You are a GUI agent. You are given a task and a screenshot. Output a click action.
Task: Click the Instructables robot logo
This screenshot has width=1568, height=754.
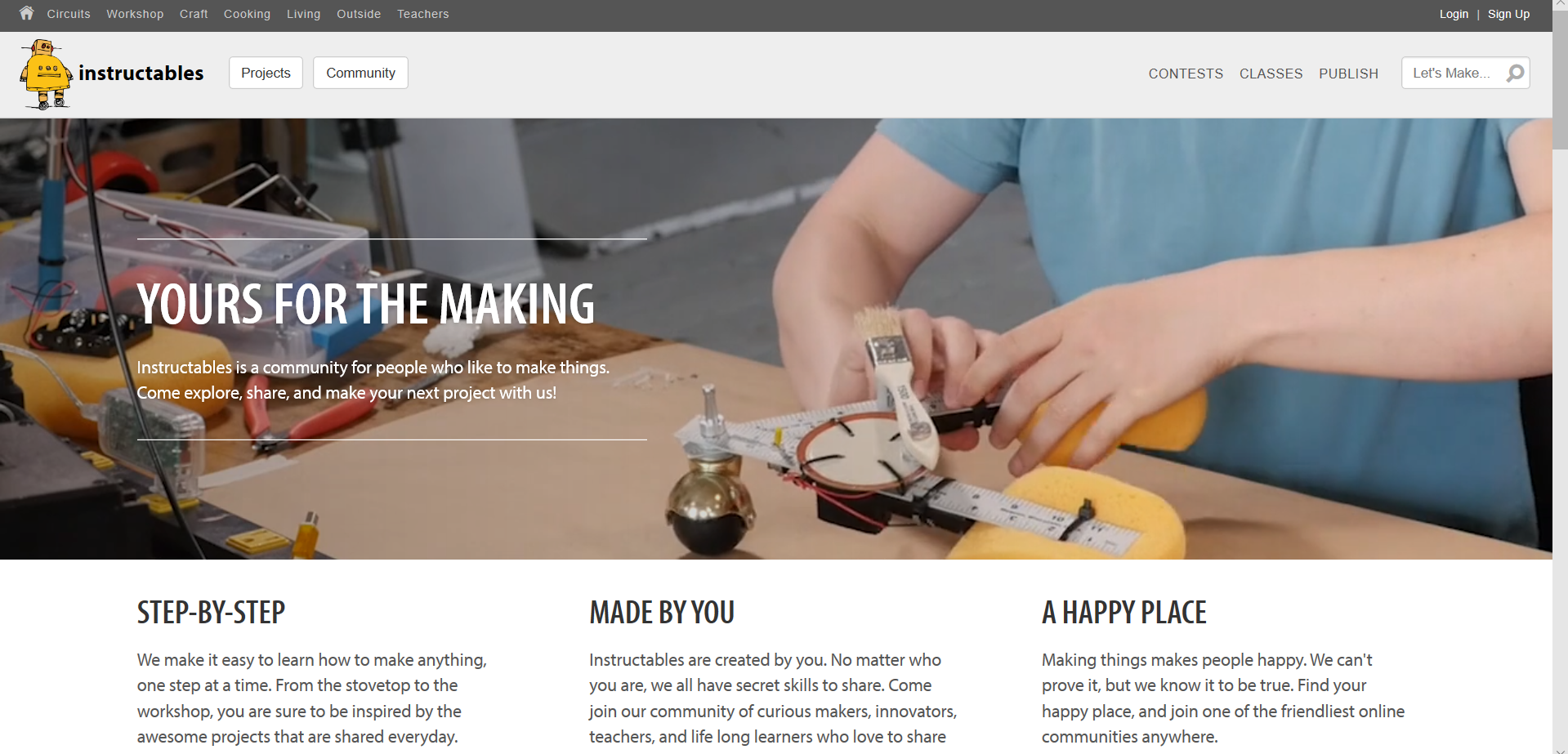coord(46,74)
